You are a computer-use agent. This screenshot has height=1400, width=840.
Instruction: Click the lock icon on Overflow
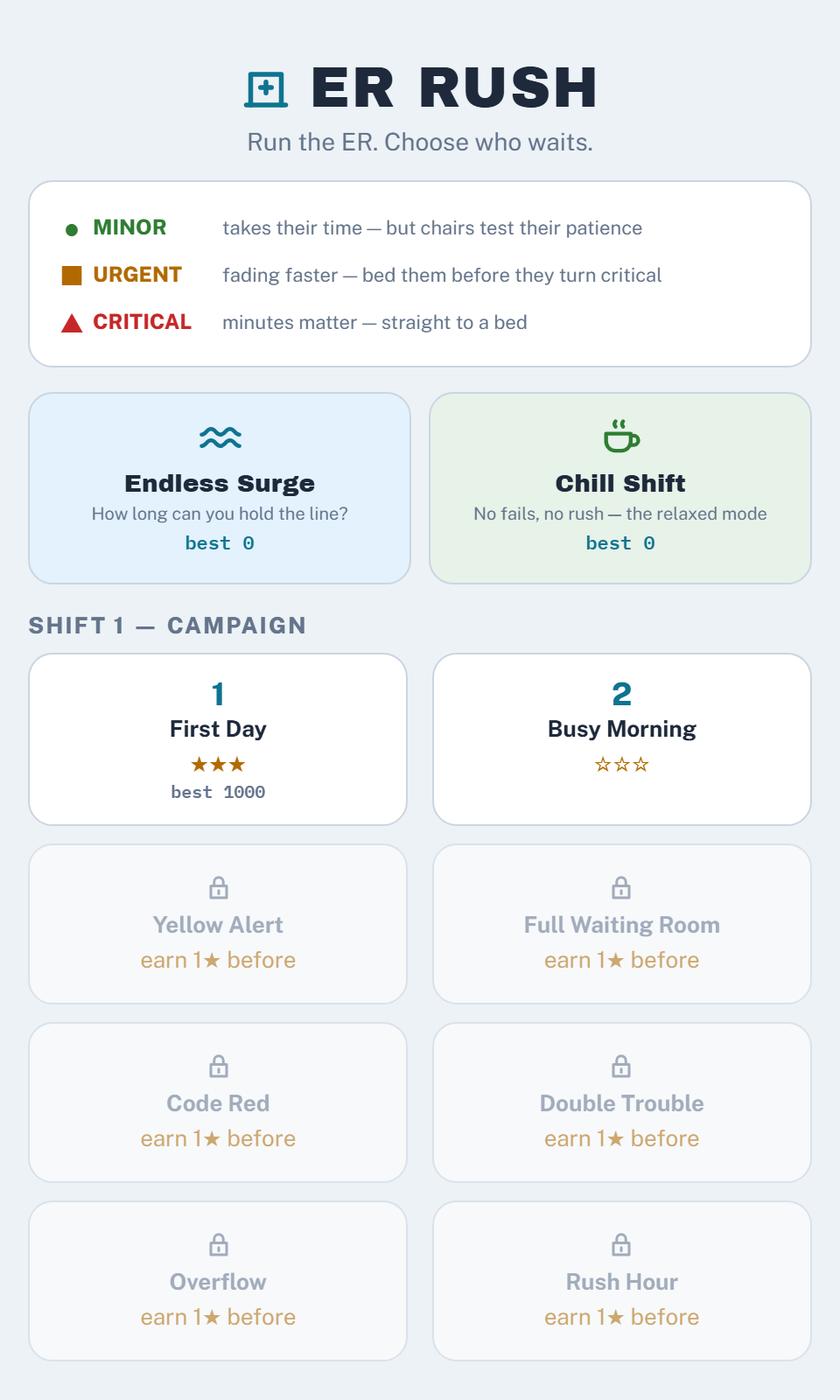[219, 1245]
